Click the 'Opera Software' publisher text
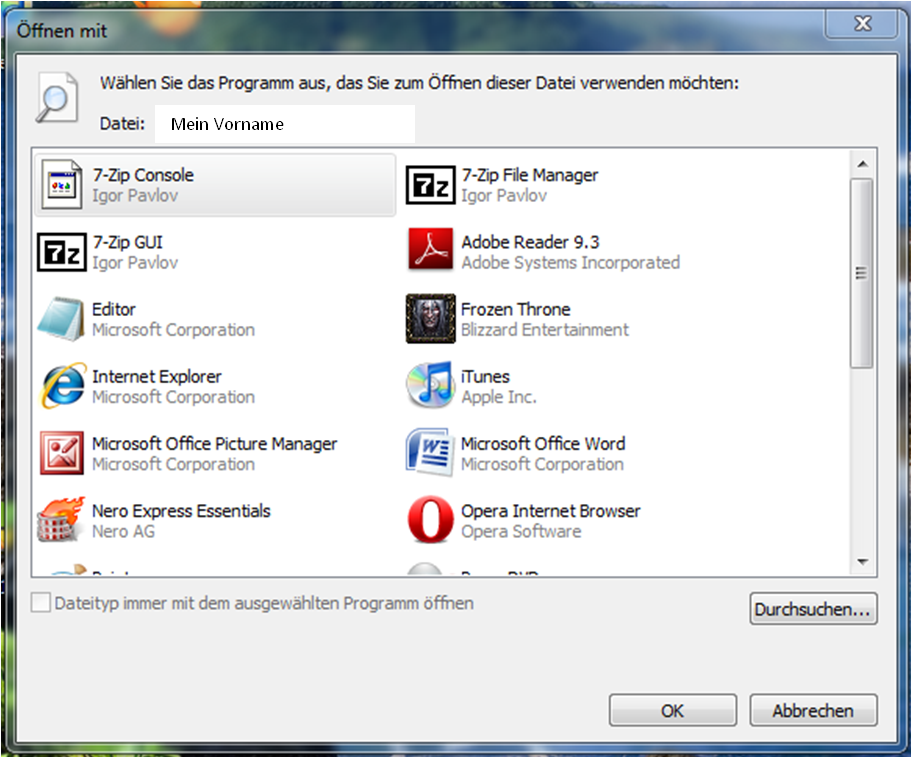912x758 pixels. point(521,532)
